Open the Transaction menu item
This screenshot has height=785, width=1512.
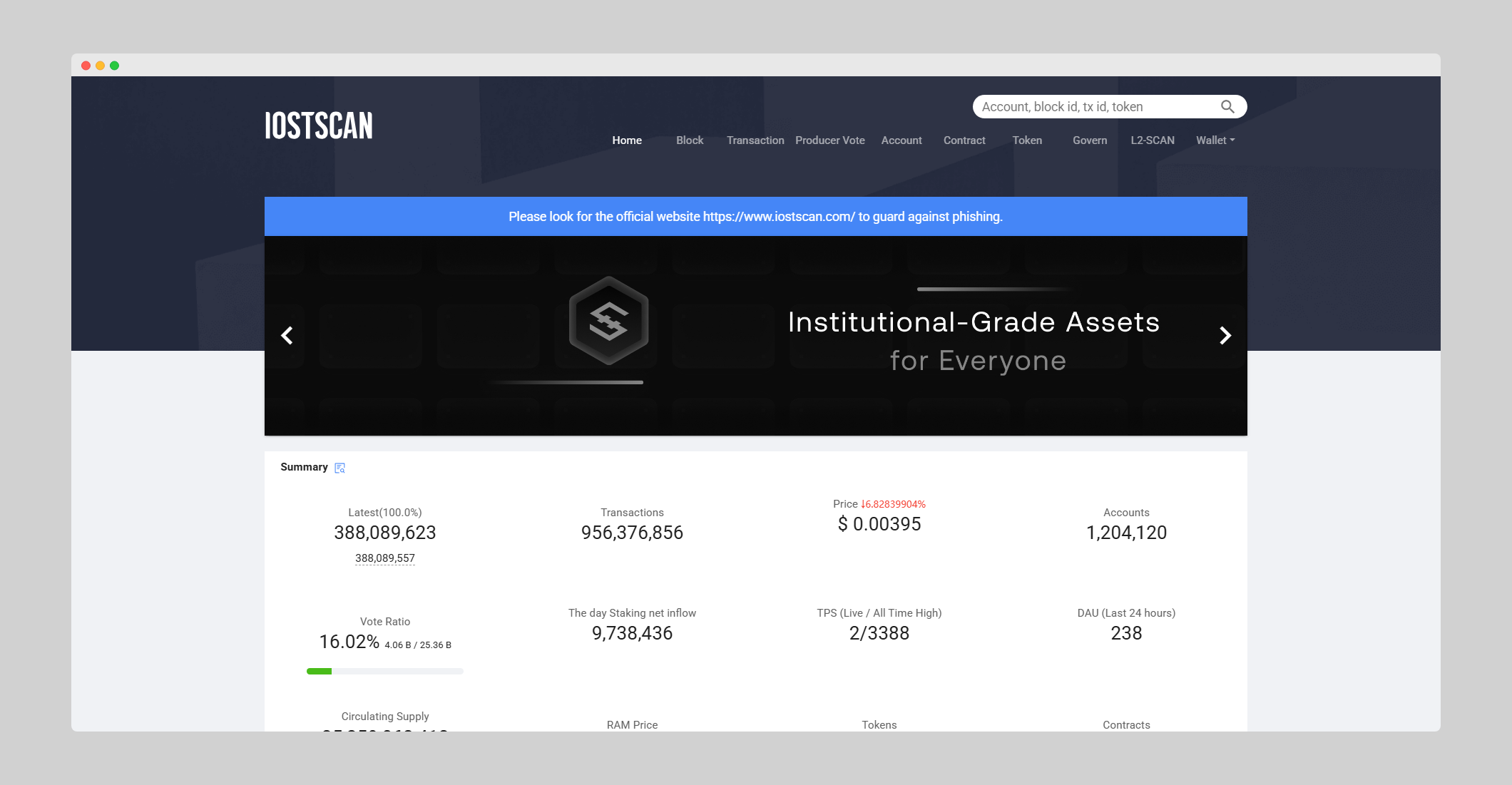755,140
